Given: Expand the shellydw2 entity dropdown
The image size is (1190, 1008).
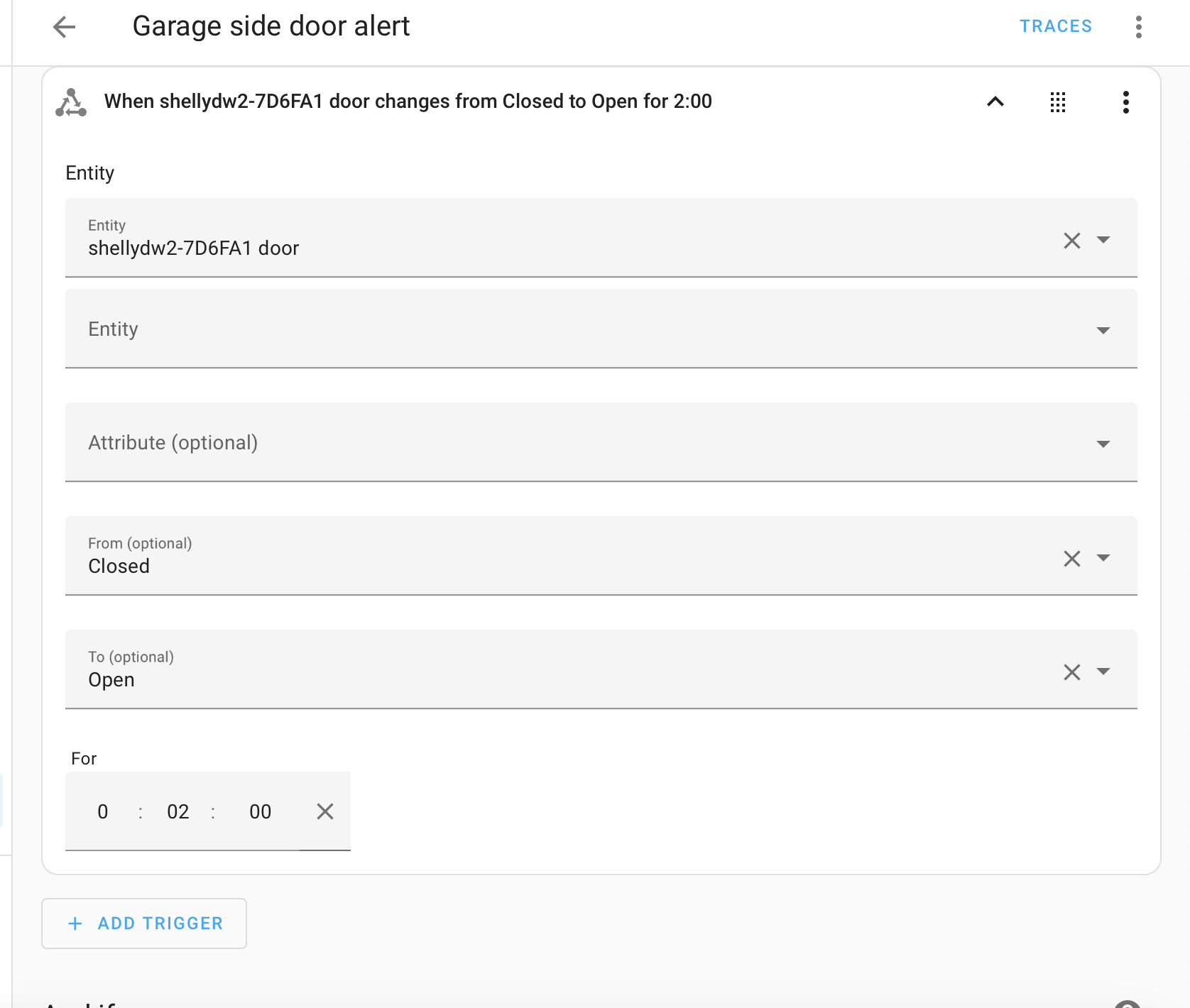Looking at the screenshot, I should coord(1103,240).
